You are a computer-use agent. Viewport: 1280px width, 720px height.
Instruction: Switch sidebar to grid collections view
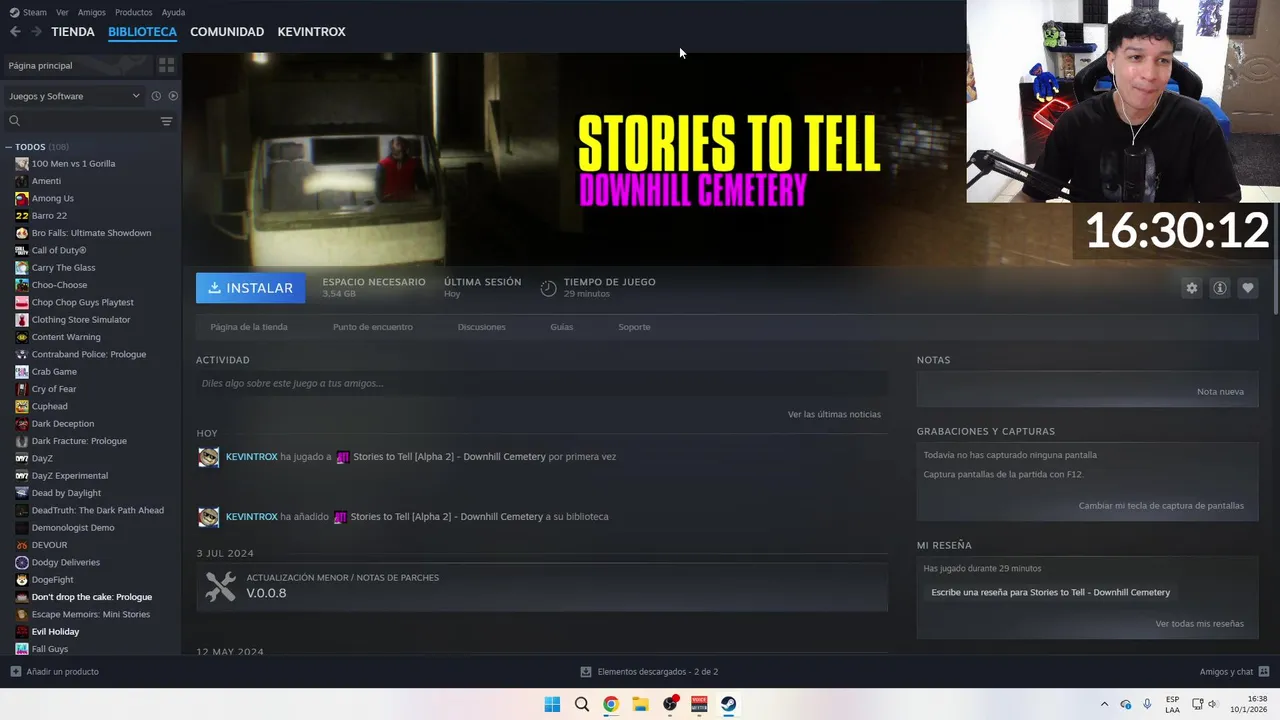coord(166,65)
